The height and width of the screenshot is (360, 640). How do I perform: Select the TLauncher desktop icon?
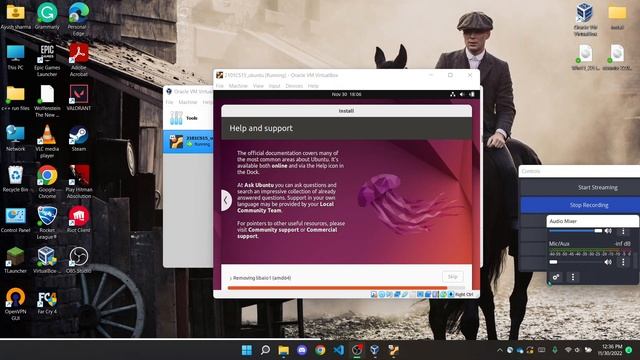(16, 260)
